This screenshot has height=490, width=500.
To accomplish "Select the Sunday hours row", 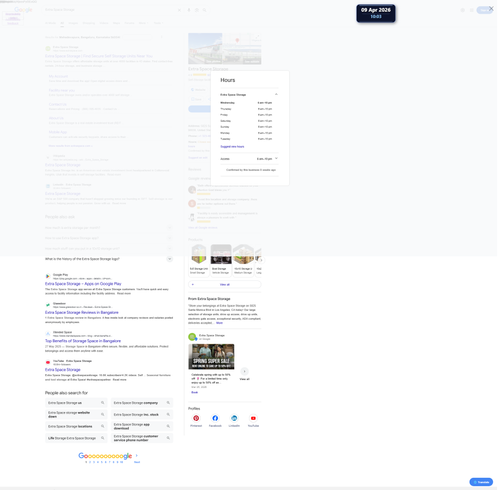I will 246,127.
